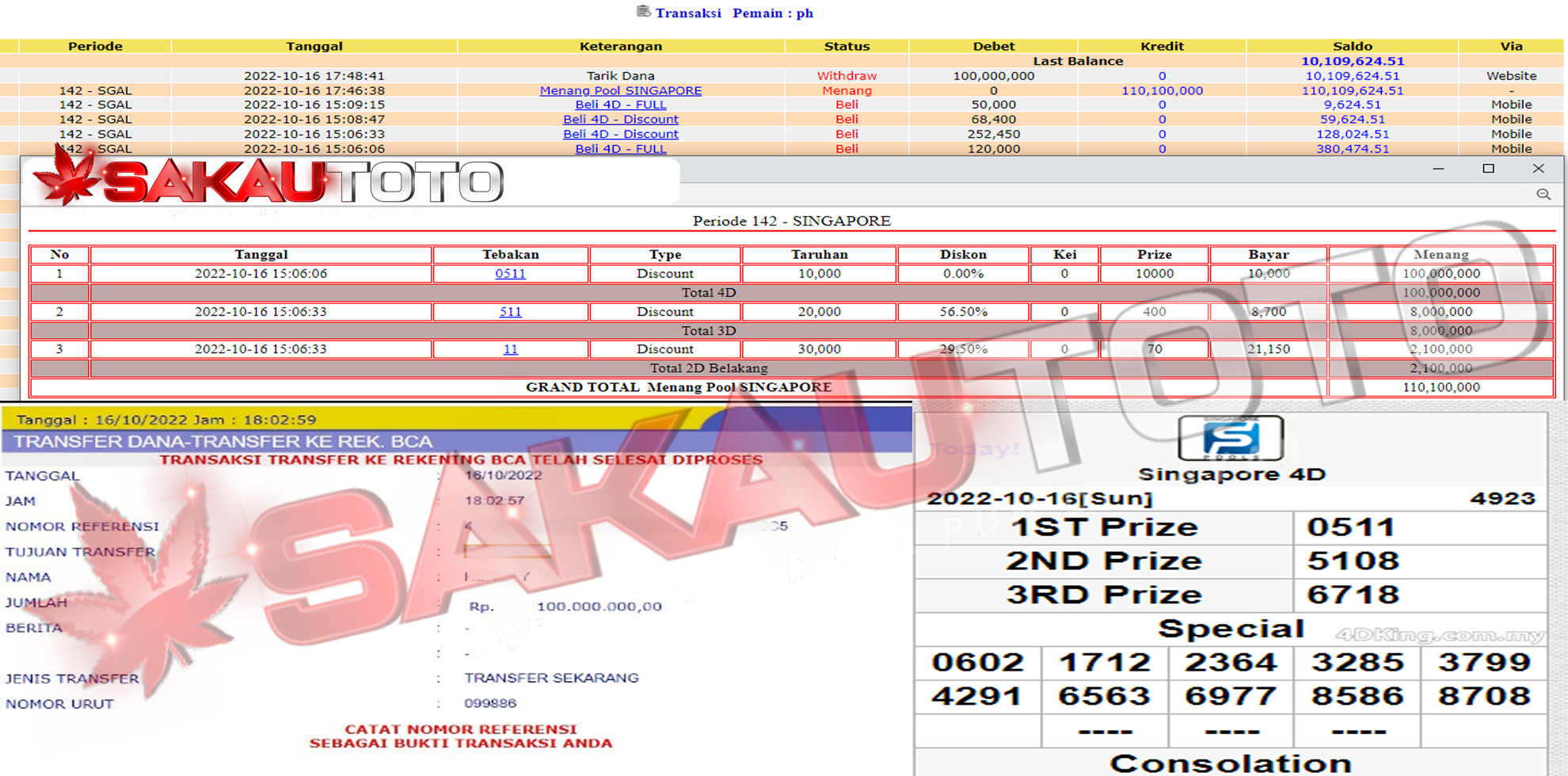Click the 3RD Prize number 6718

point(1353,595)
